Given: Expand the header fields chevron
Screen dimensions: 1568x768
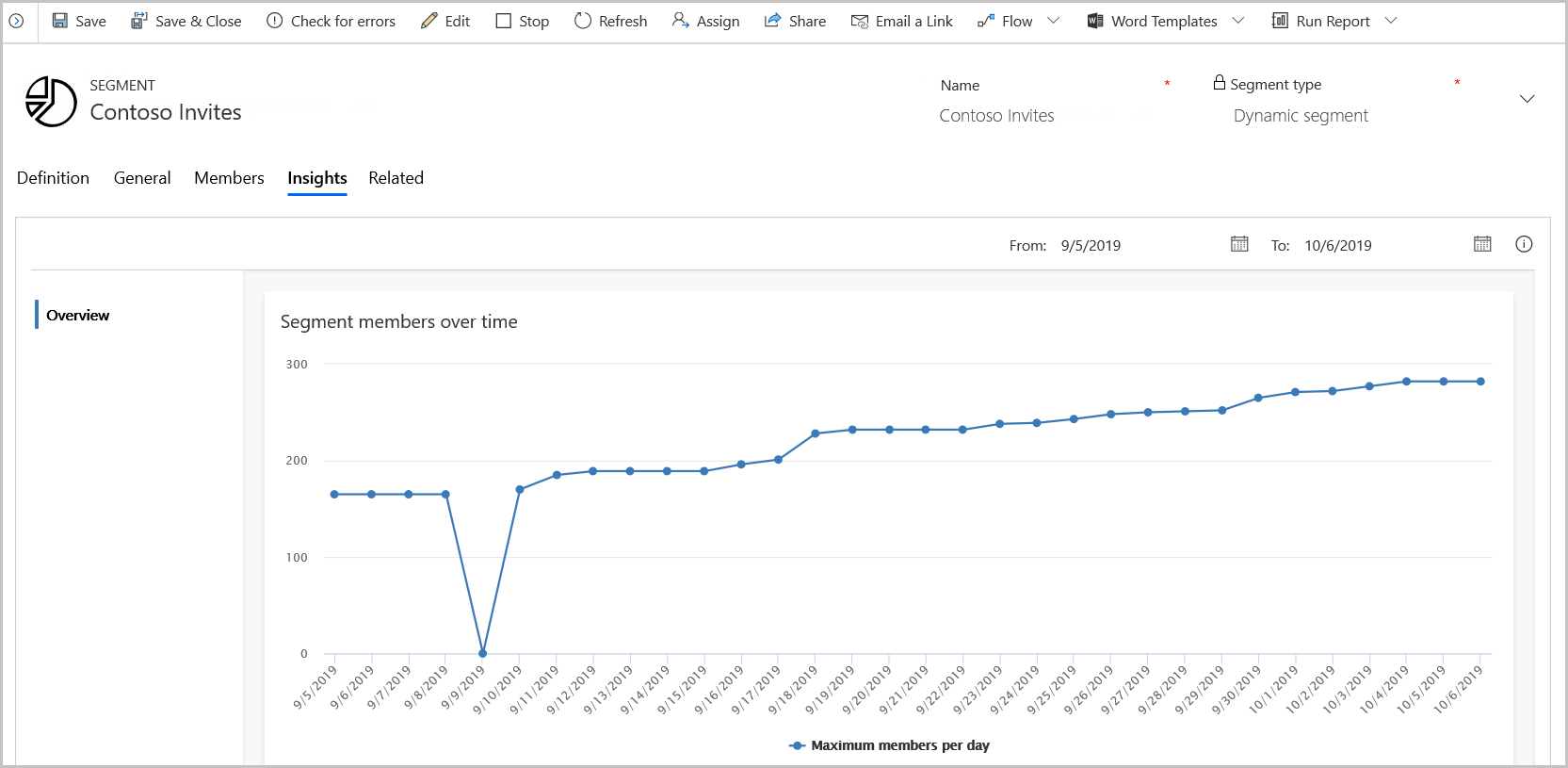Looking at the screenshot, I should (1528, 99).
